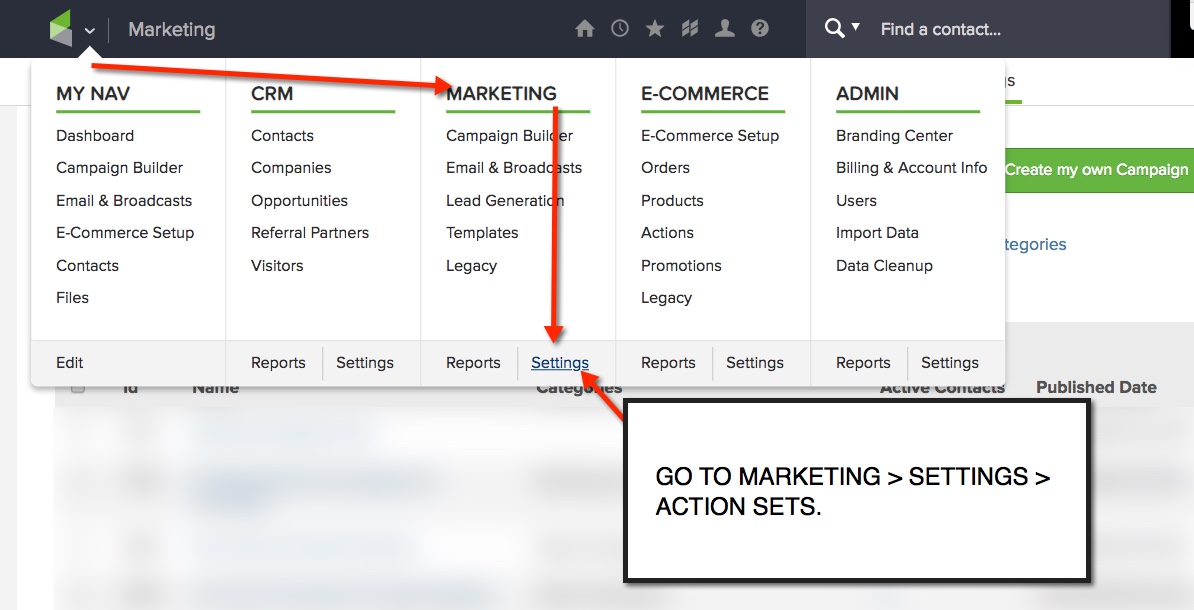Click the green Infusionsoft logo
1194x610 pixels.
pyautogui.click(x=58, y=28)
